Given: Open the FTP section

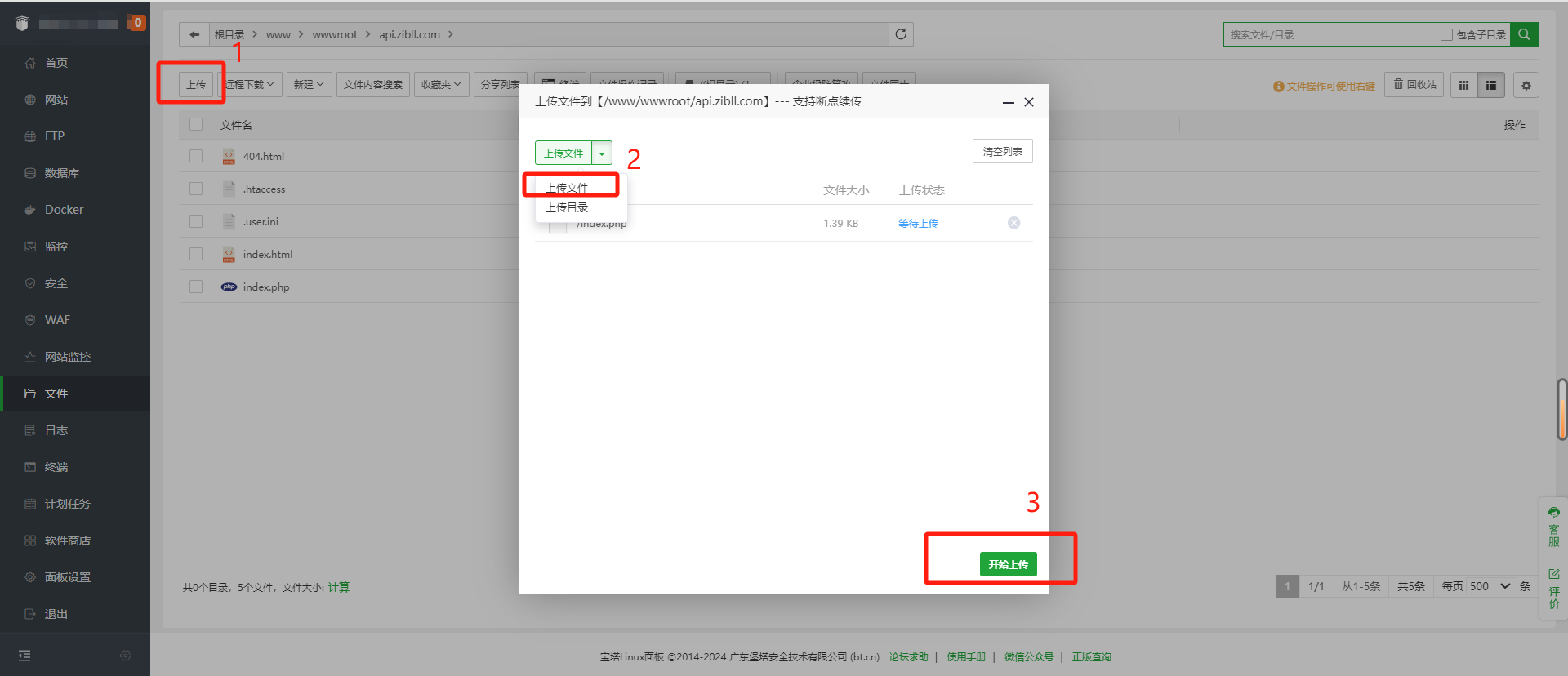Looking at the screenshot, I should pos(54,136).
